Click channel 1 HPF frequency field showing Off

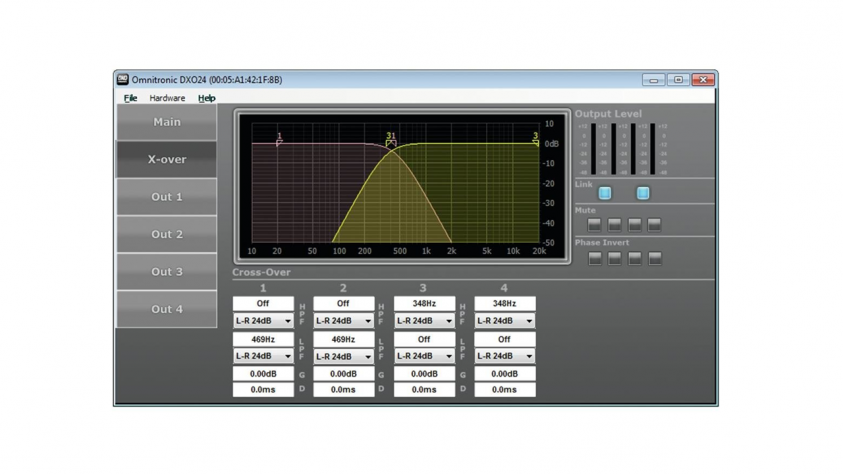(x=263, y=304)
